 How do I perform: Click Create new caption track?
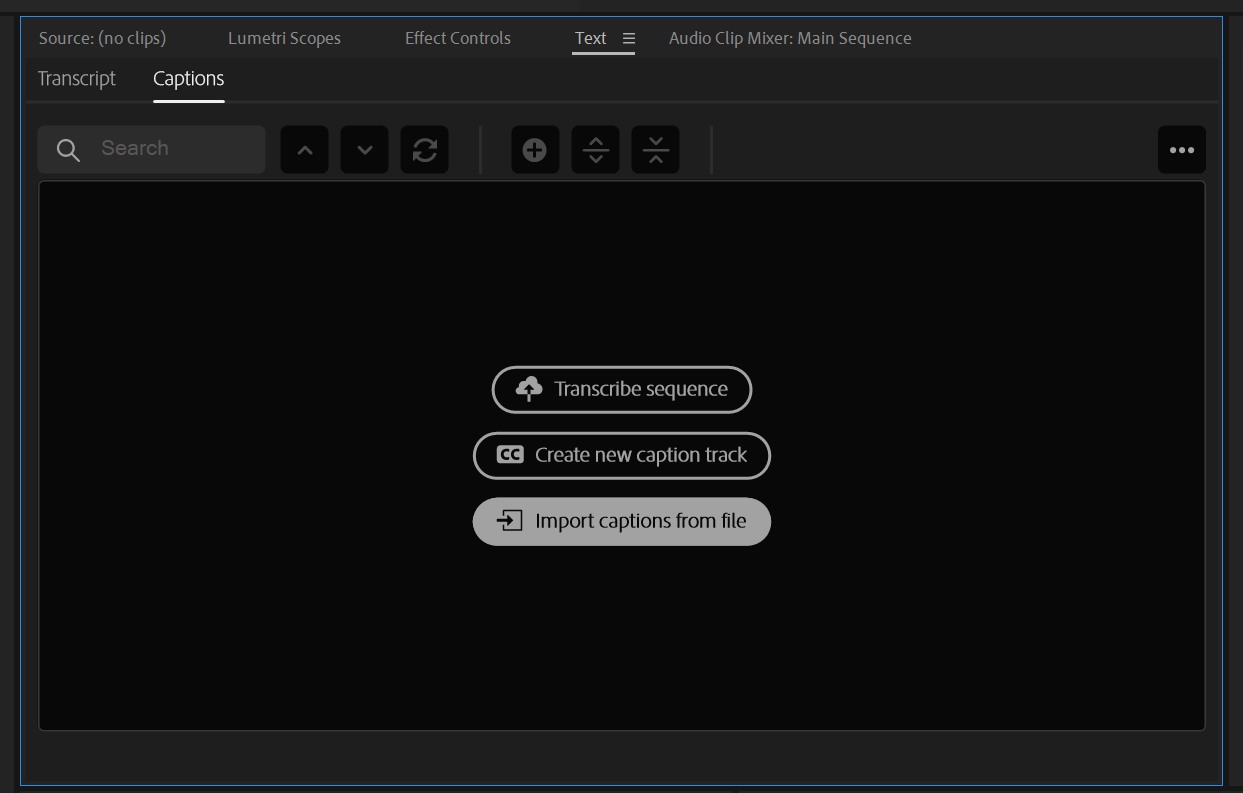coord(621,455)
